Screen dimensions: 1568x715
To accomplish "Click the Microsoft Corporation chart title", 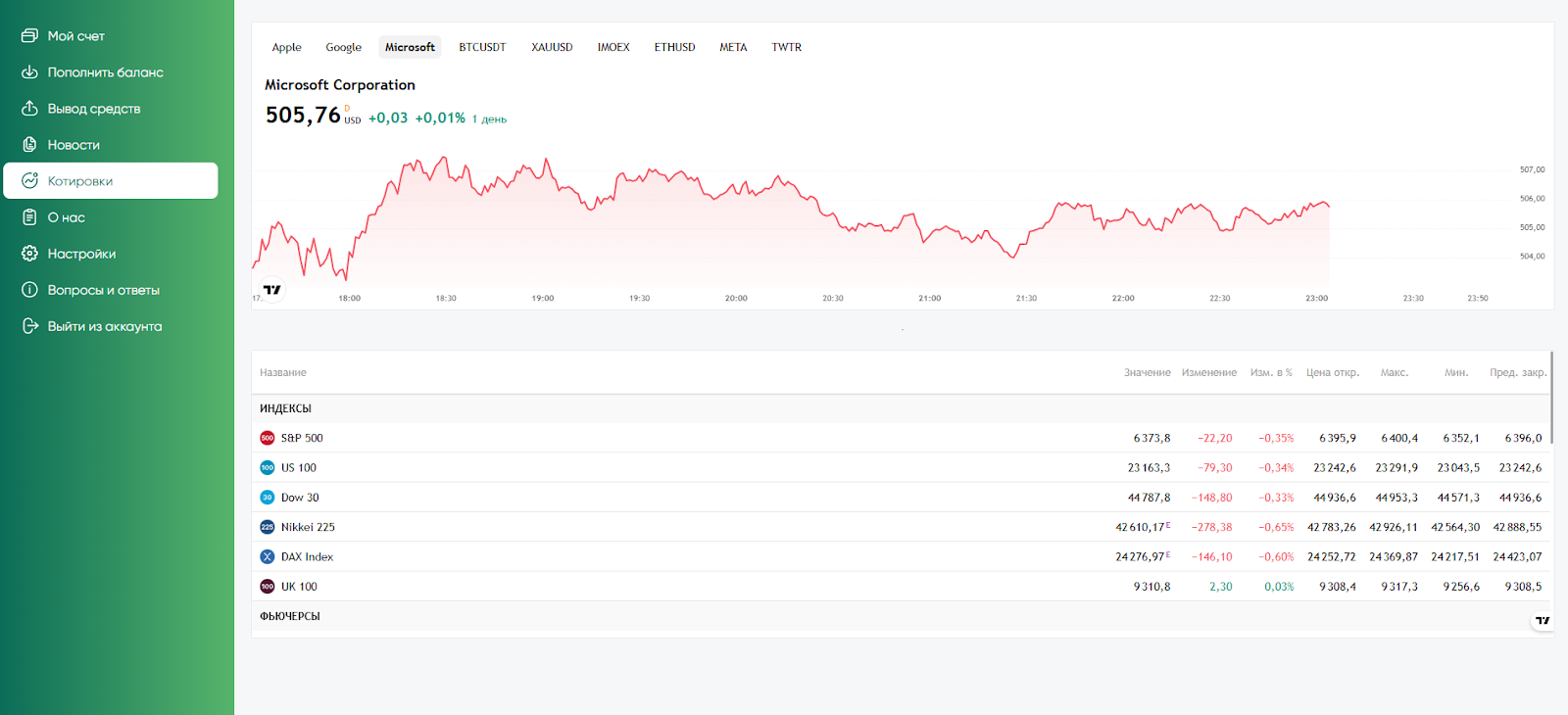I will [x=340, y=85].
